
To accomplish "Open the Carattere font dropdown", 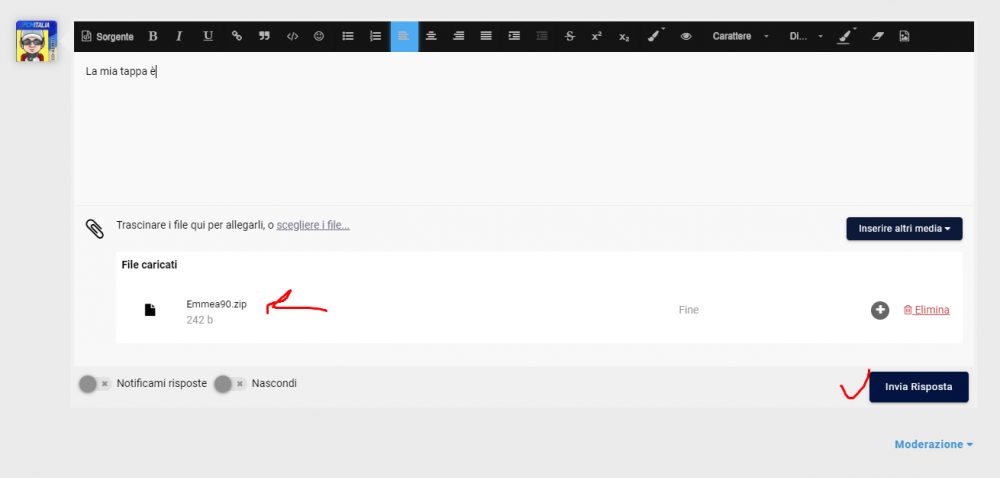I will tap(740, 37).
